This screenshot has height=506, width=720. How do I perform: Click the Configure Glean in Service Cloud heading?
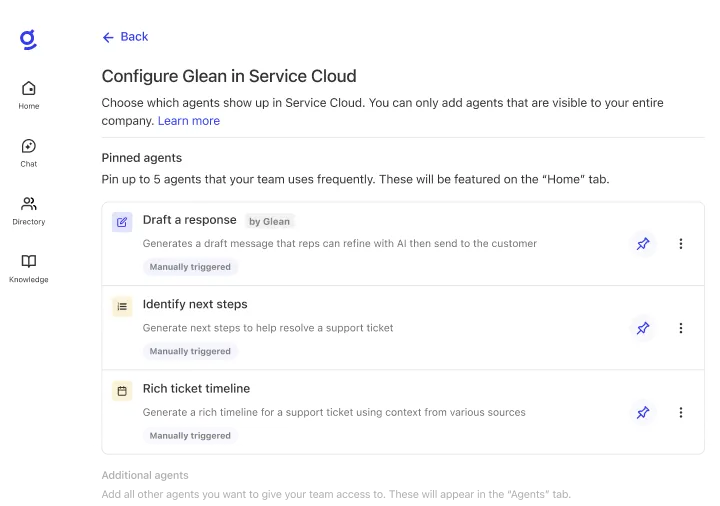coord(229,77)
